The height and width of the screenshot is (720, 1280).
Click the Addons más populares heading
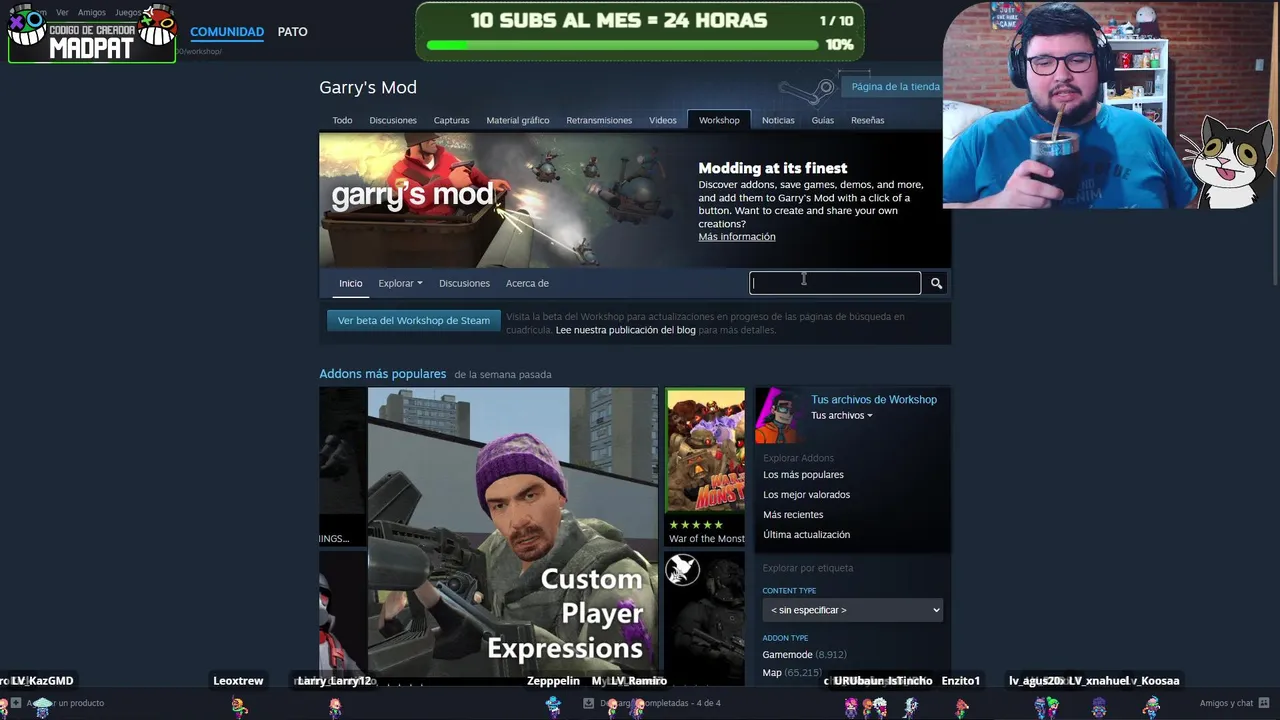pos(383,374)
